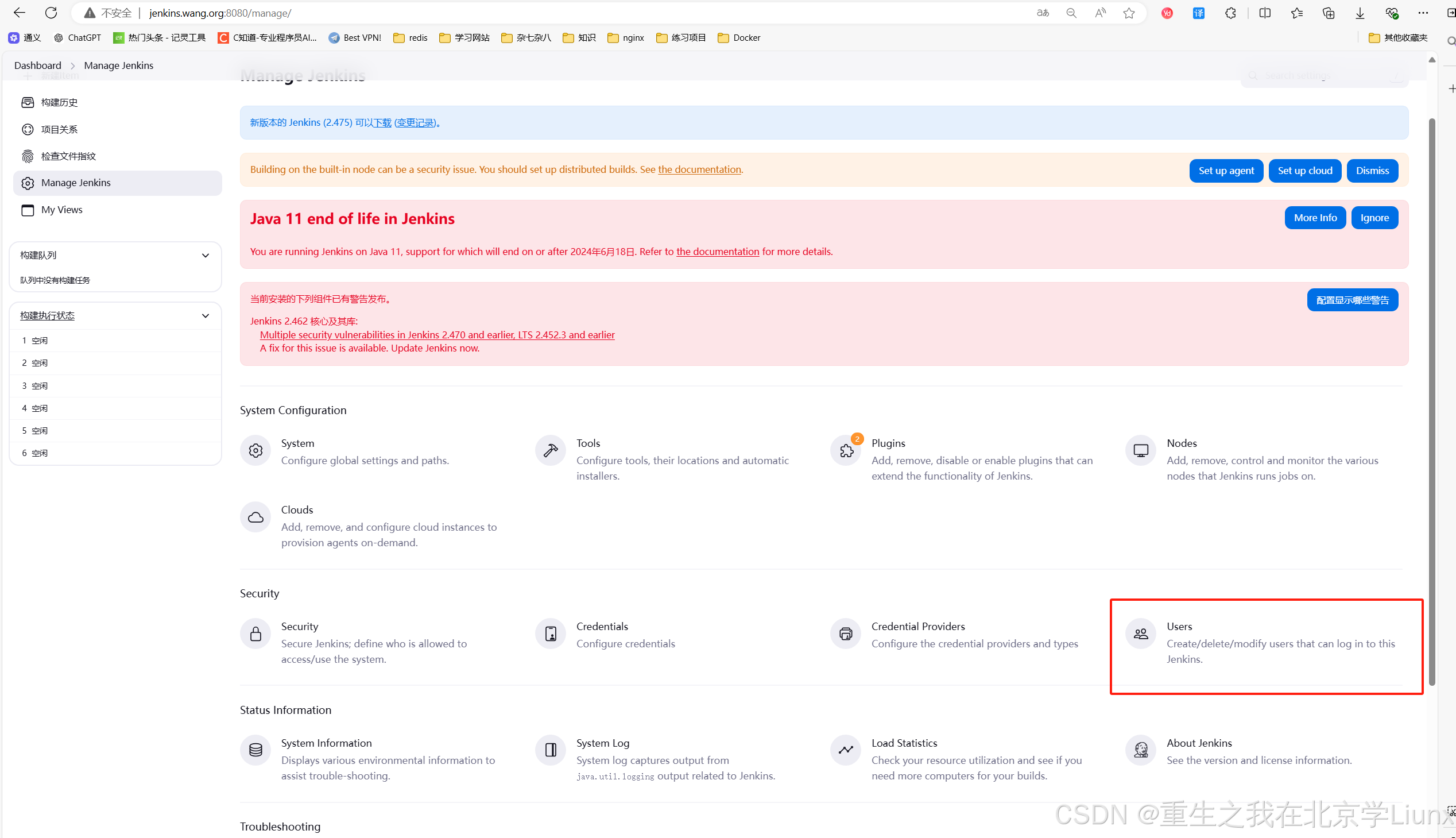Click the favorite star in address bar
The height and width of the screenshot is (838, 1456).
(x=1129, y=13)
